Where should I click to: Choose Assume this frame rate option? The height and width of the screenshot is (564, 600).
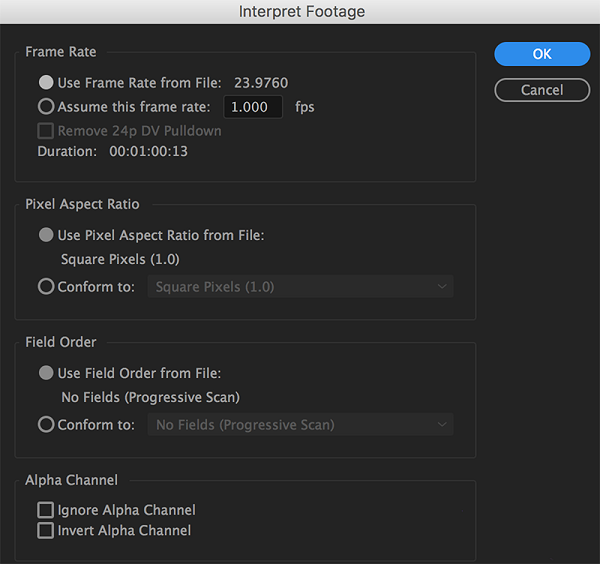point(46,106)
